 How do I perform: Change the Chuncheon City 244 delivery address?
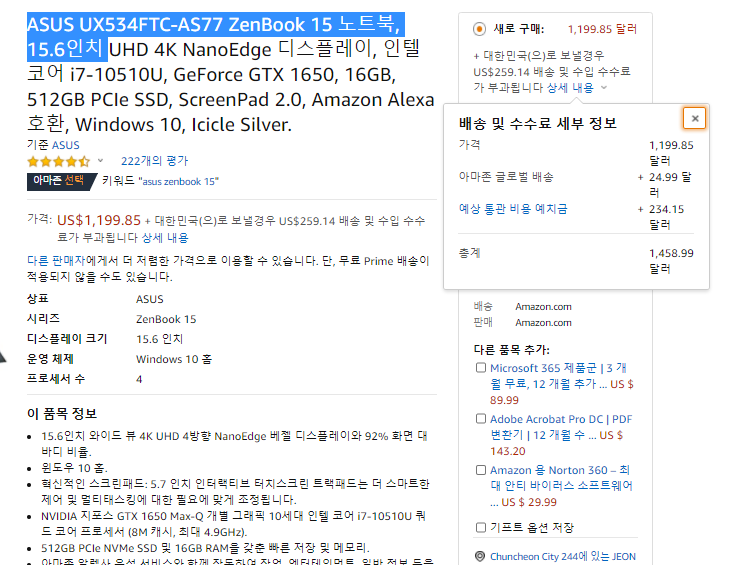coord(563,556)
